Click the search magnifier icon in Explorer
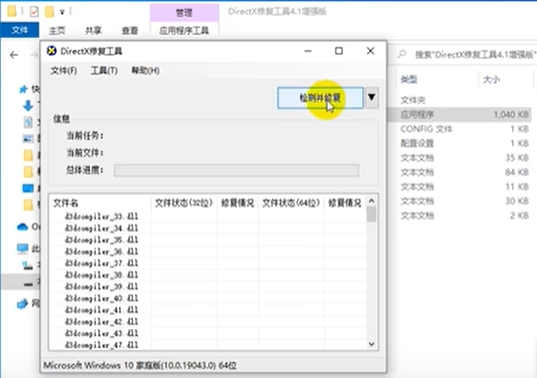This screenshot has width=537, height=378. click(x=402, y=54)
